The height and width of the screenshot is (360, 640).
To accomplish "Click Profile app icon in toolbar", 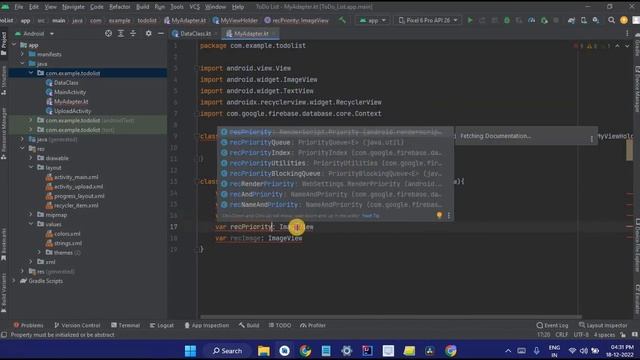I will (x=531, y=20).
